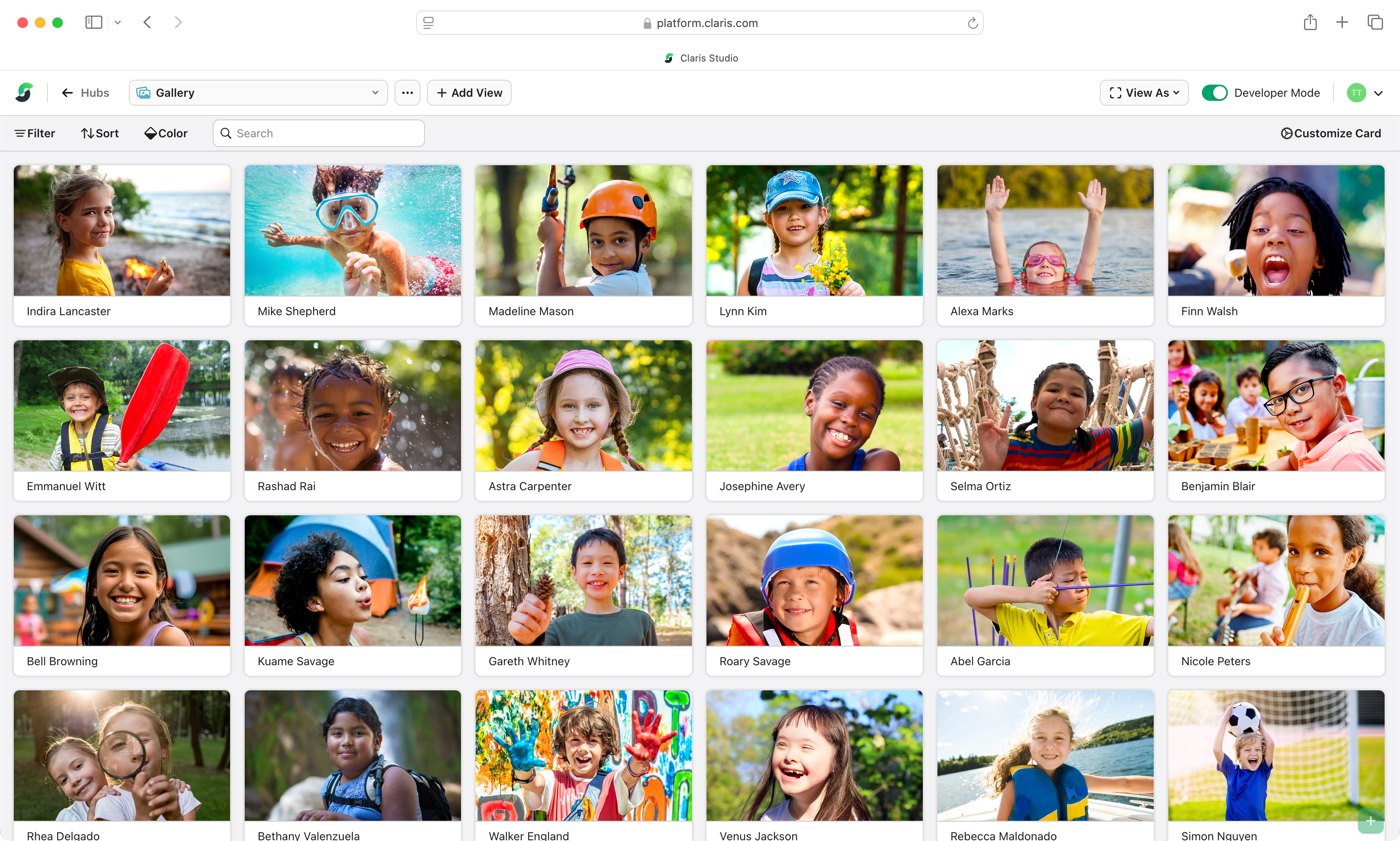Click the Claris Studio logo icon

24,92
